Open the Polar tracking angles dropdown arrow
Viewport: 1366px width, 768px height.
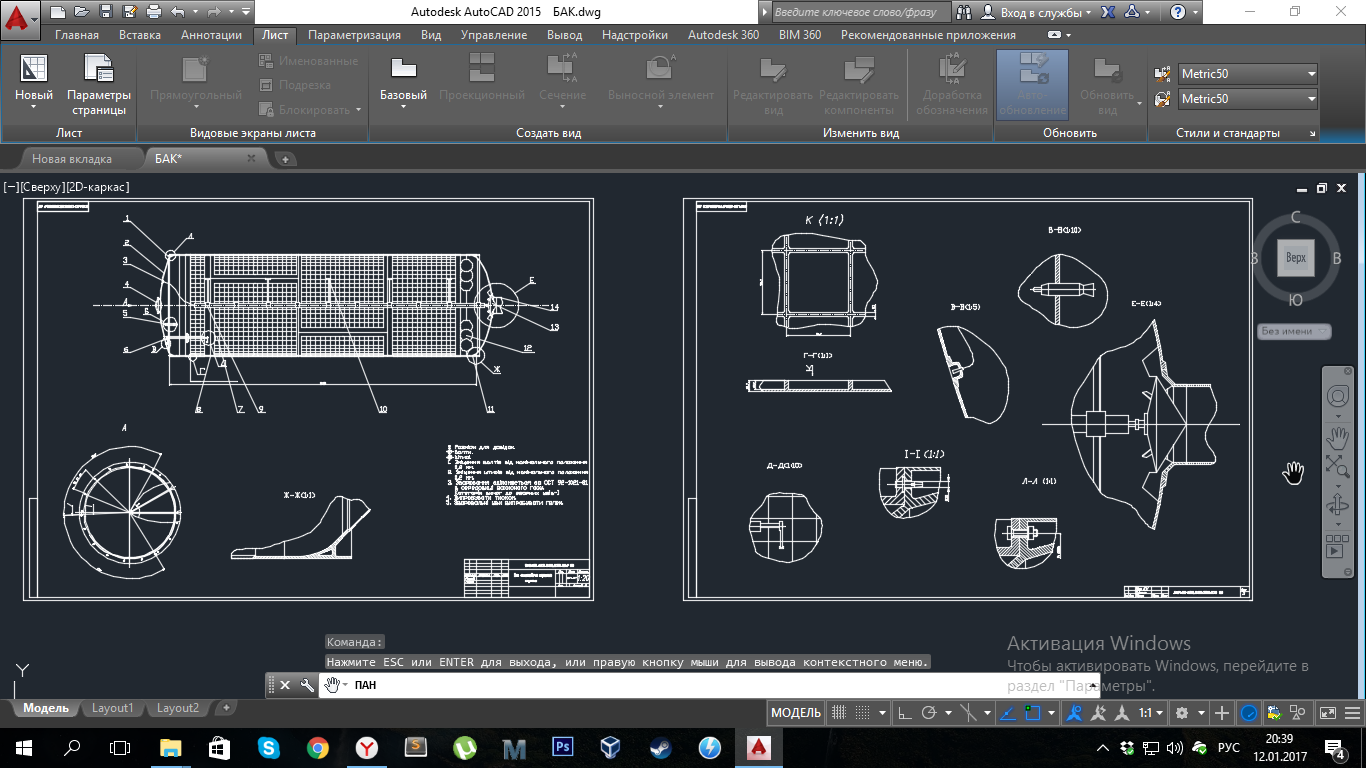pos(948,713)
